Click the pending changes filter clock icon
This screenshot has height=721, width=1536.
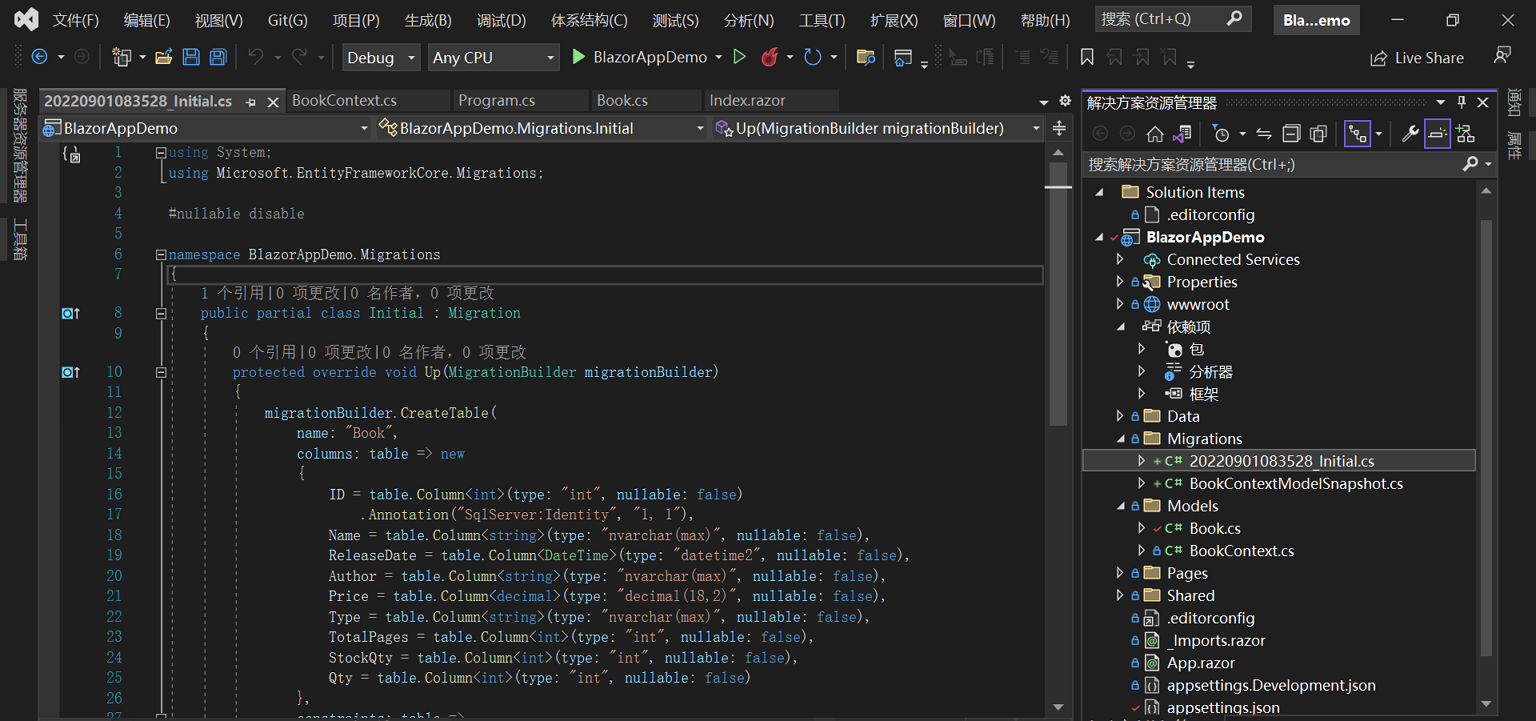(x=1220, y=134)
